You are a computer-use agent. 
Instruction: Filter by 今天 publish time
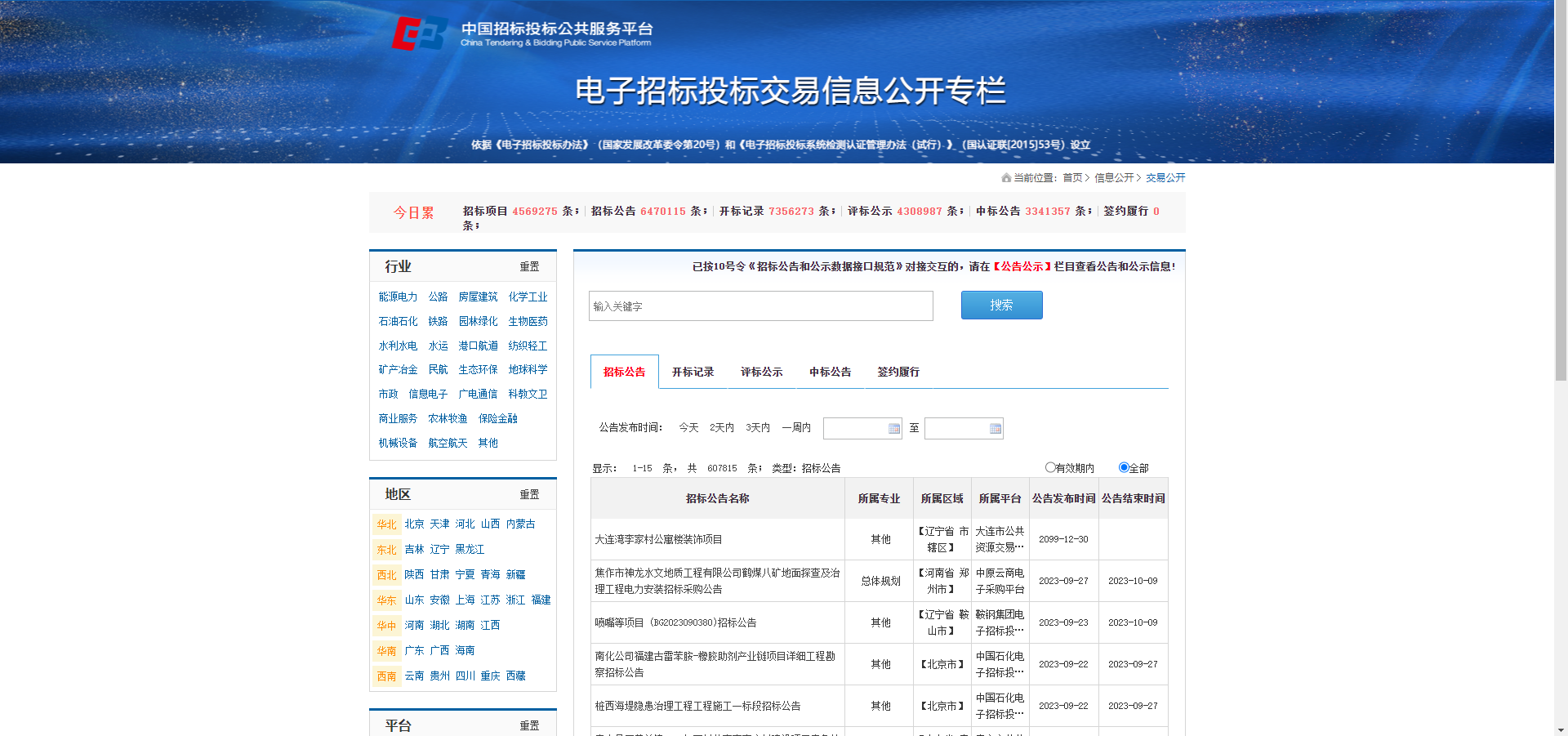(x=688, y=427)
